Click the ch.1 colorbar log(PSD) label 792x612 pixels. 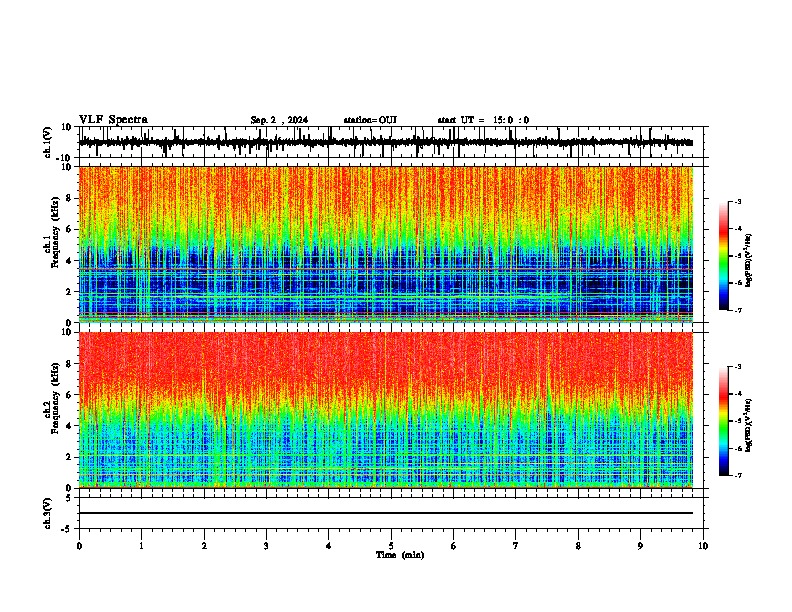click(749, 260)
